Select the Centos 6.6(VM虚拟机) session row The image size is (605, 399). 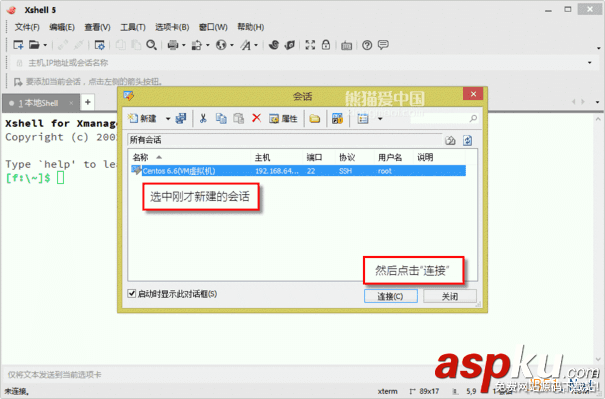click(298, 171)
